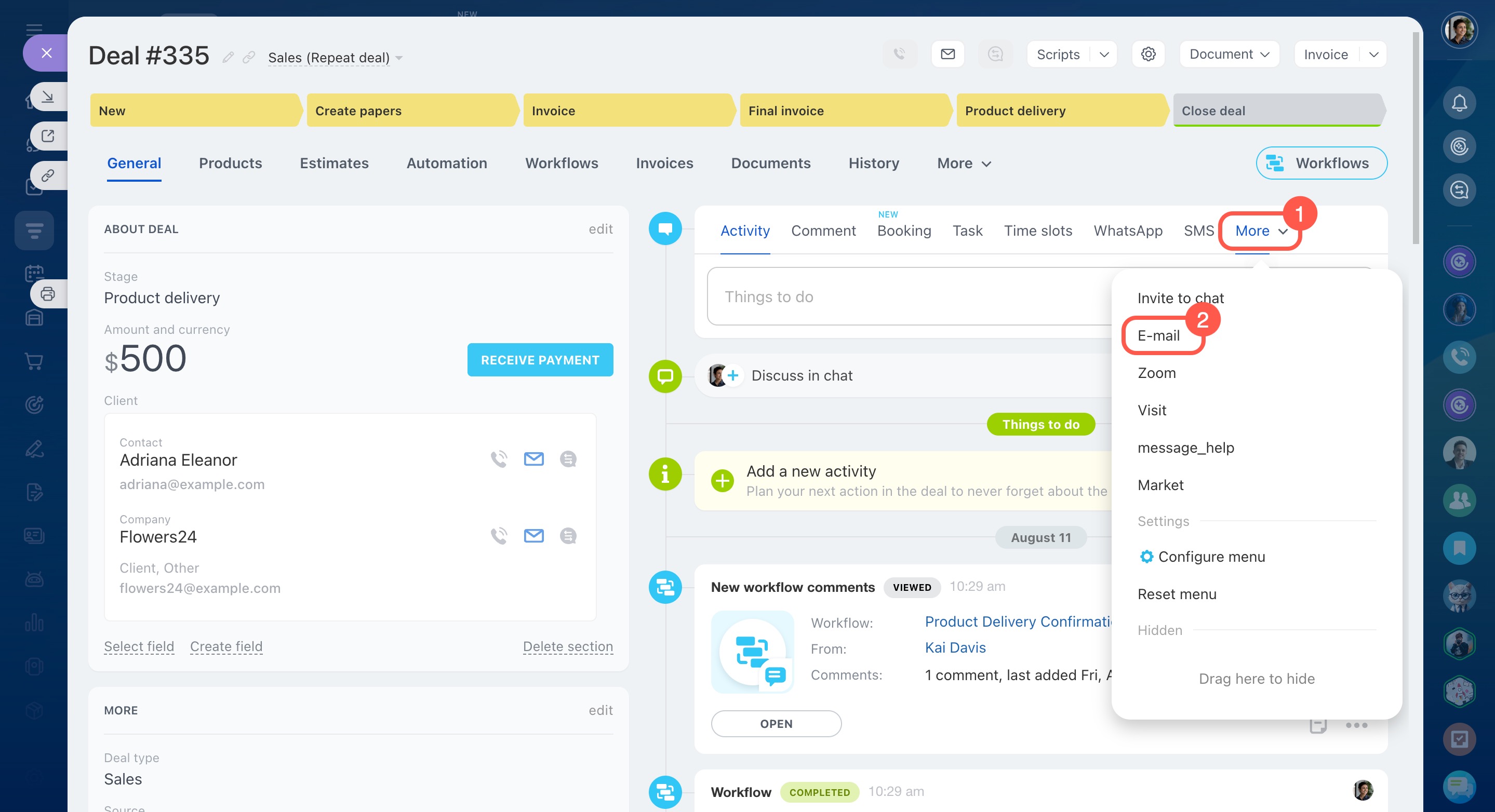
Task: Send email to Flowers24 via envelope icon
Action: [x=533, y=535]
